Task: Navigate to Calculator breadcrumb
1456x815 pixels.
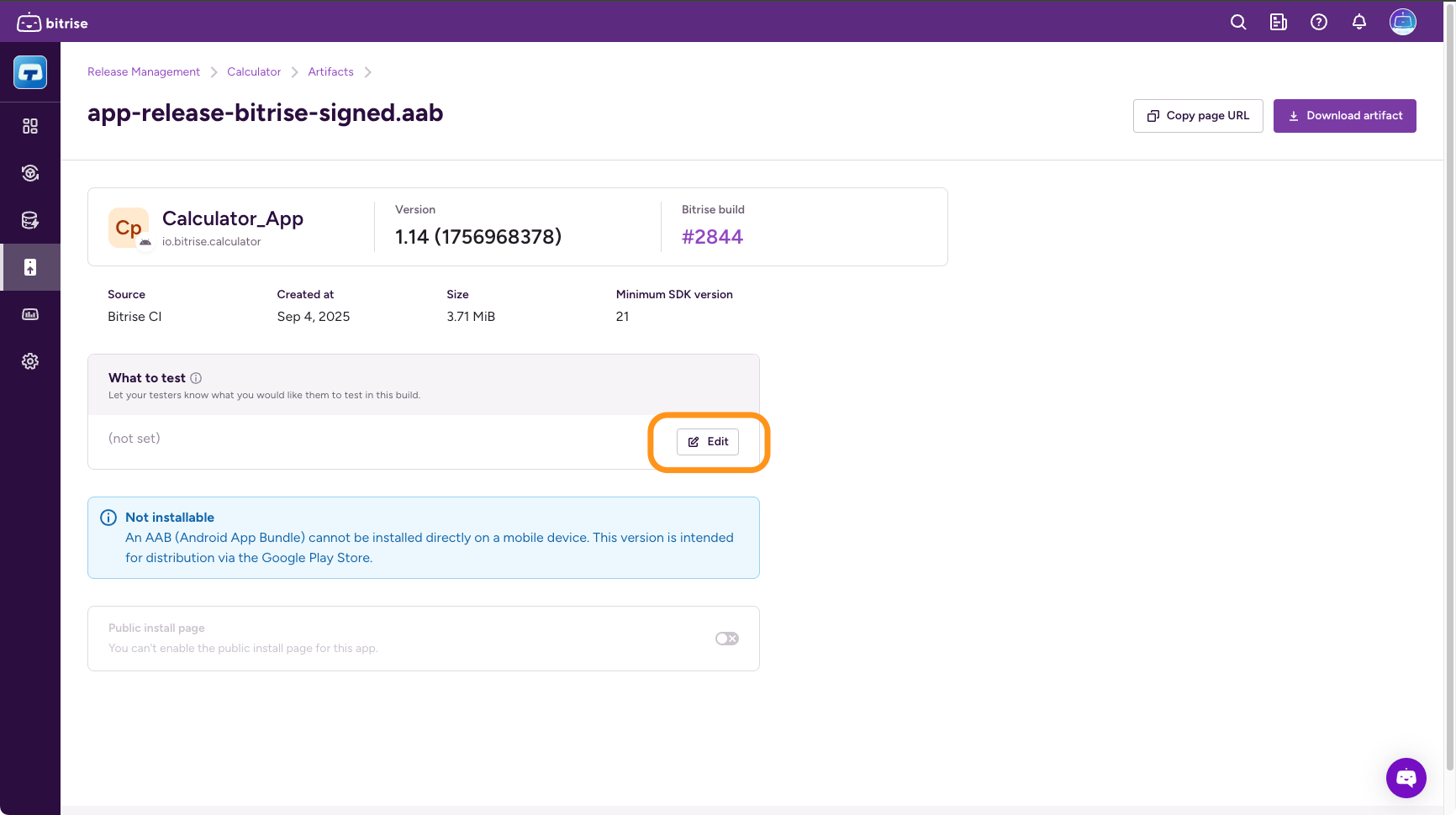Action: pos(254,72)
